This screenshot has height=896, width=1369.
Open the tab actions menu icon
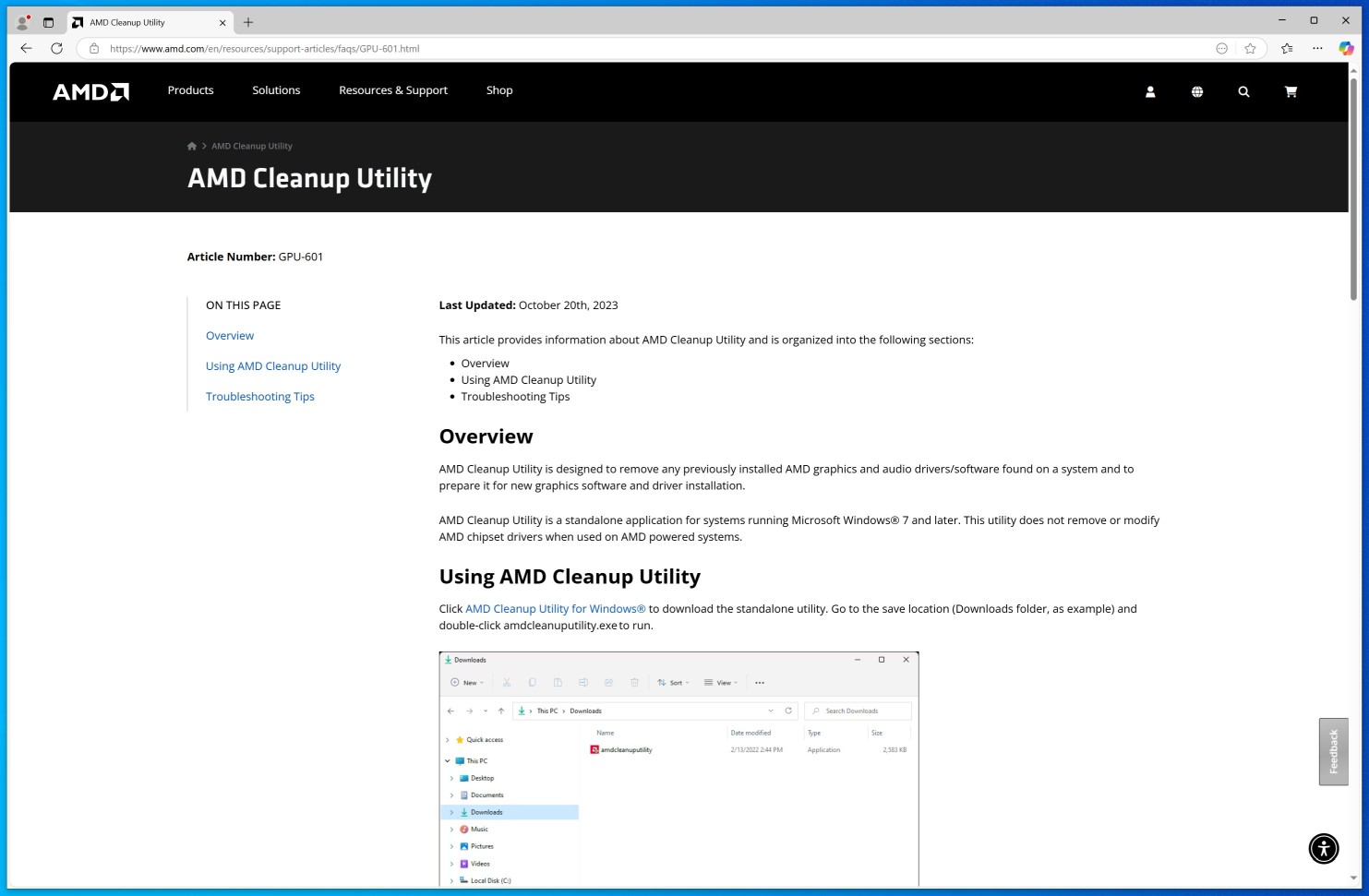48,22
